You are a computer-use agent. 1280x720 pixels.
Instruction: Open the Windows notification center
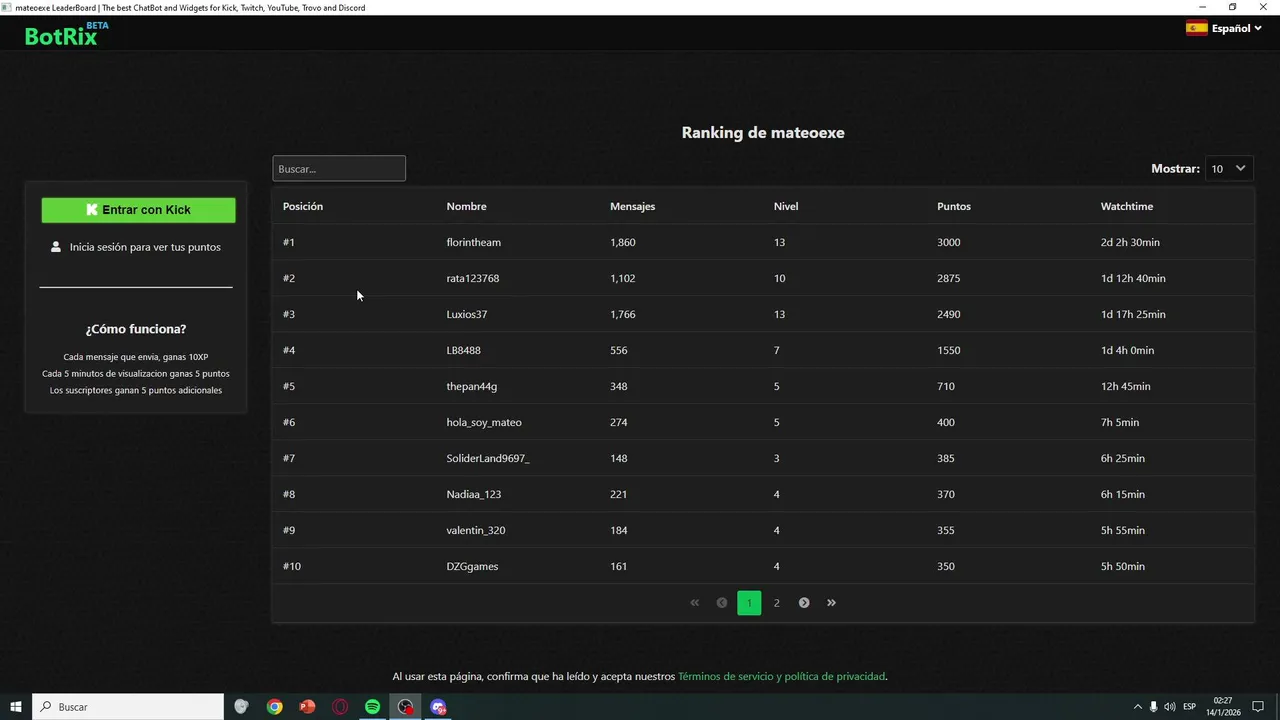click(1258, 707)
